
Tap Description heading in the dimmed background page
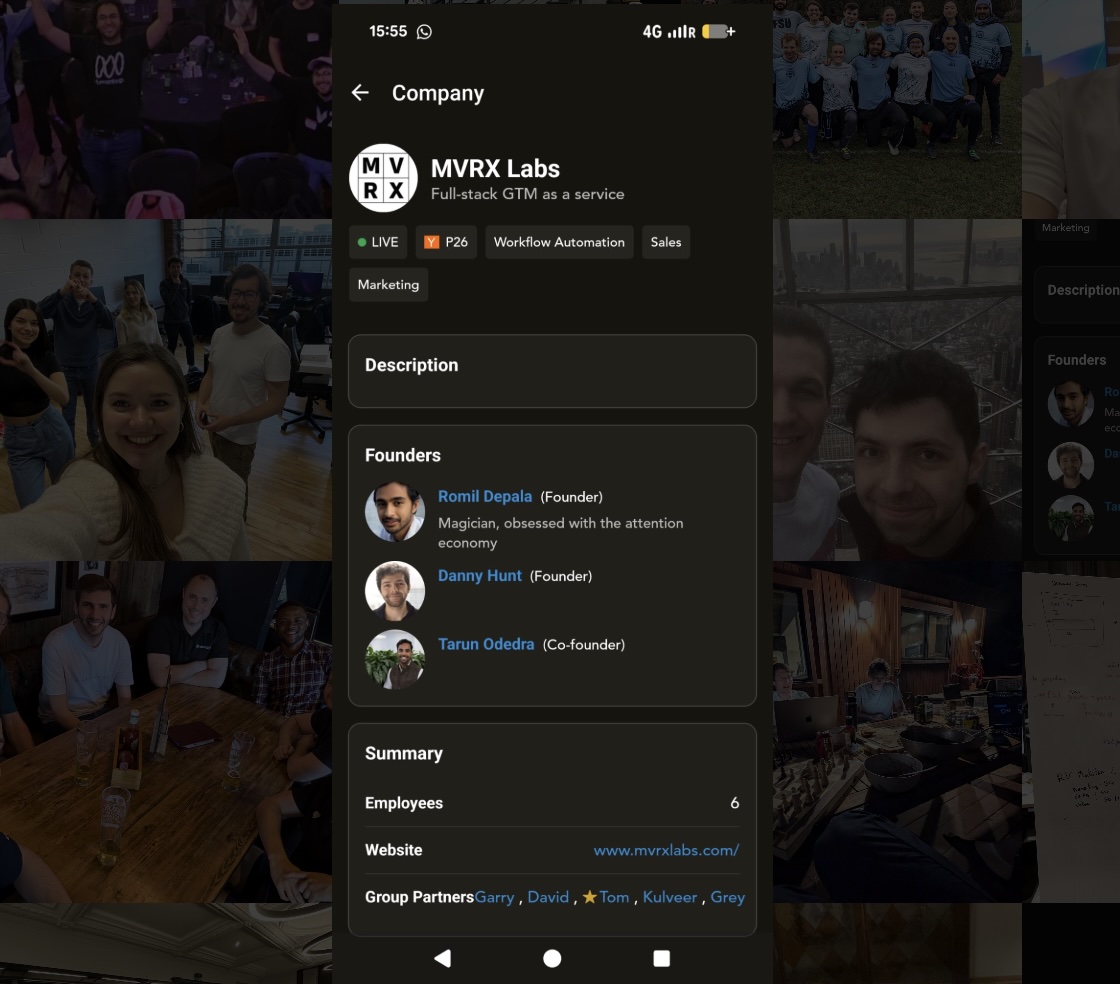(1083, 290)
